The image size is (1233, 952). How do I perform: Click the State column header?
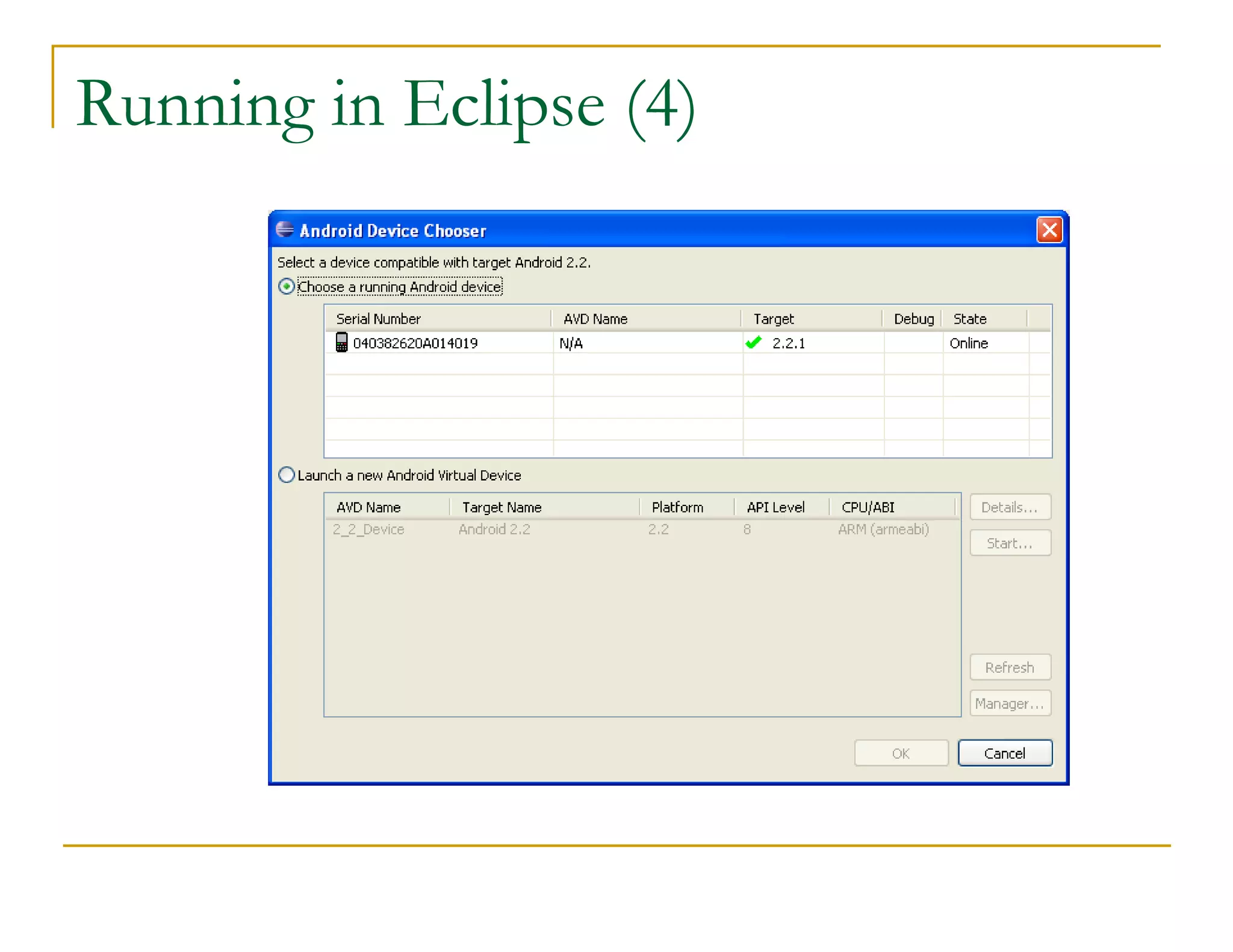pyautogui.click(x=986, y=318)
